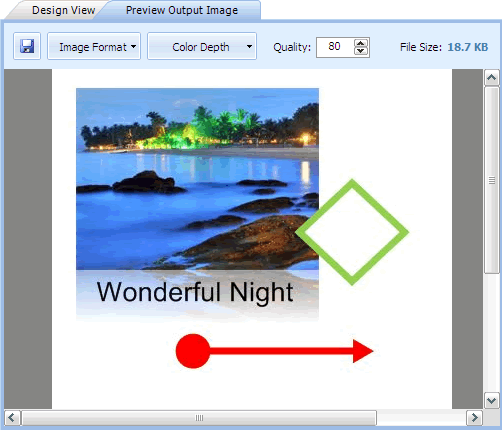
Task: Click the vertical scrollbar down arrow
Action: (x=492, y=400)
